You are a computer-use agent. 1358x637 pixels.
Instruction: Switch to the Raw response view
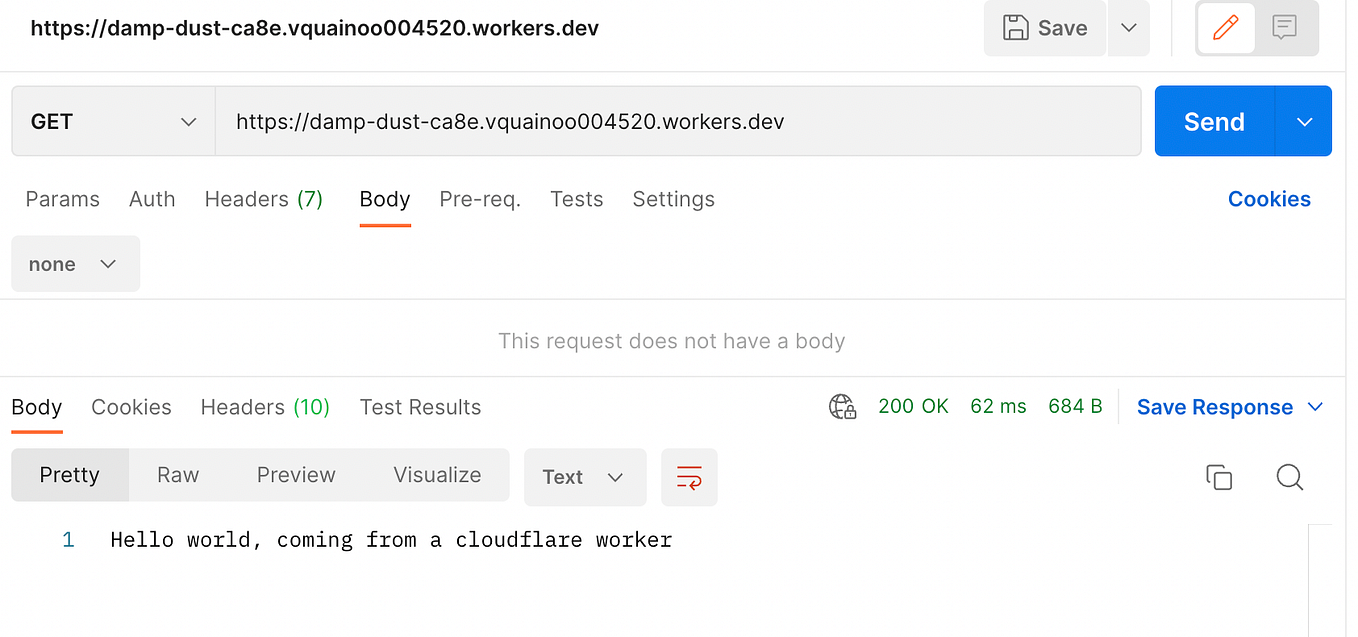coord(177,475)
